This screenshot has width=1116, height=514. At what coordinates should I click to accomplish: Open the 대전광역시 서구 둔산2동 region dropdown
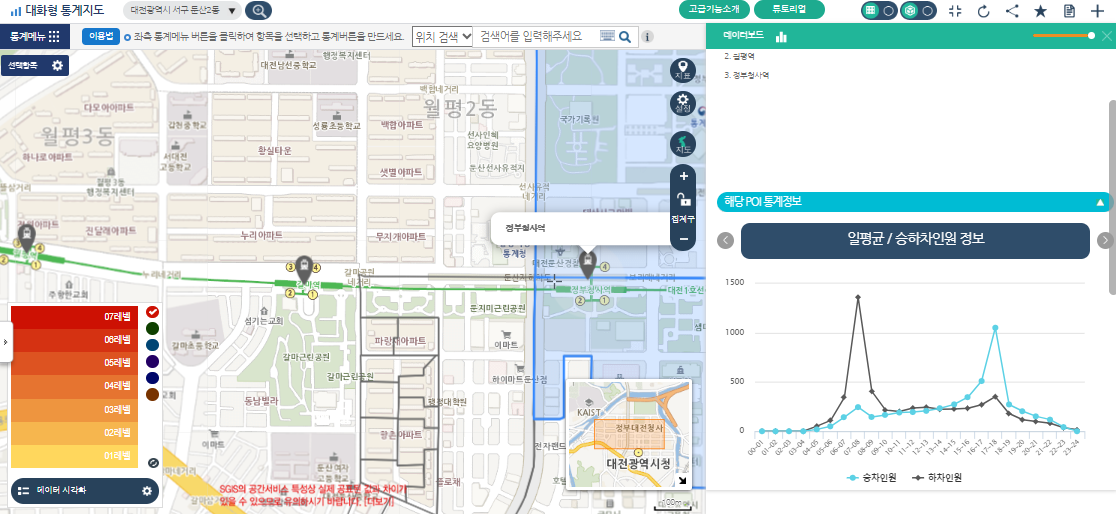186,11
